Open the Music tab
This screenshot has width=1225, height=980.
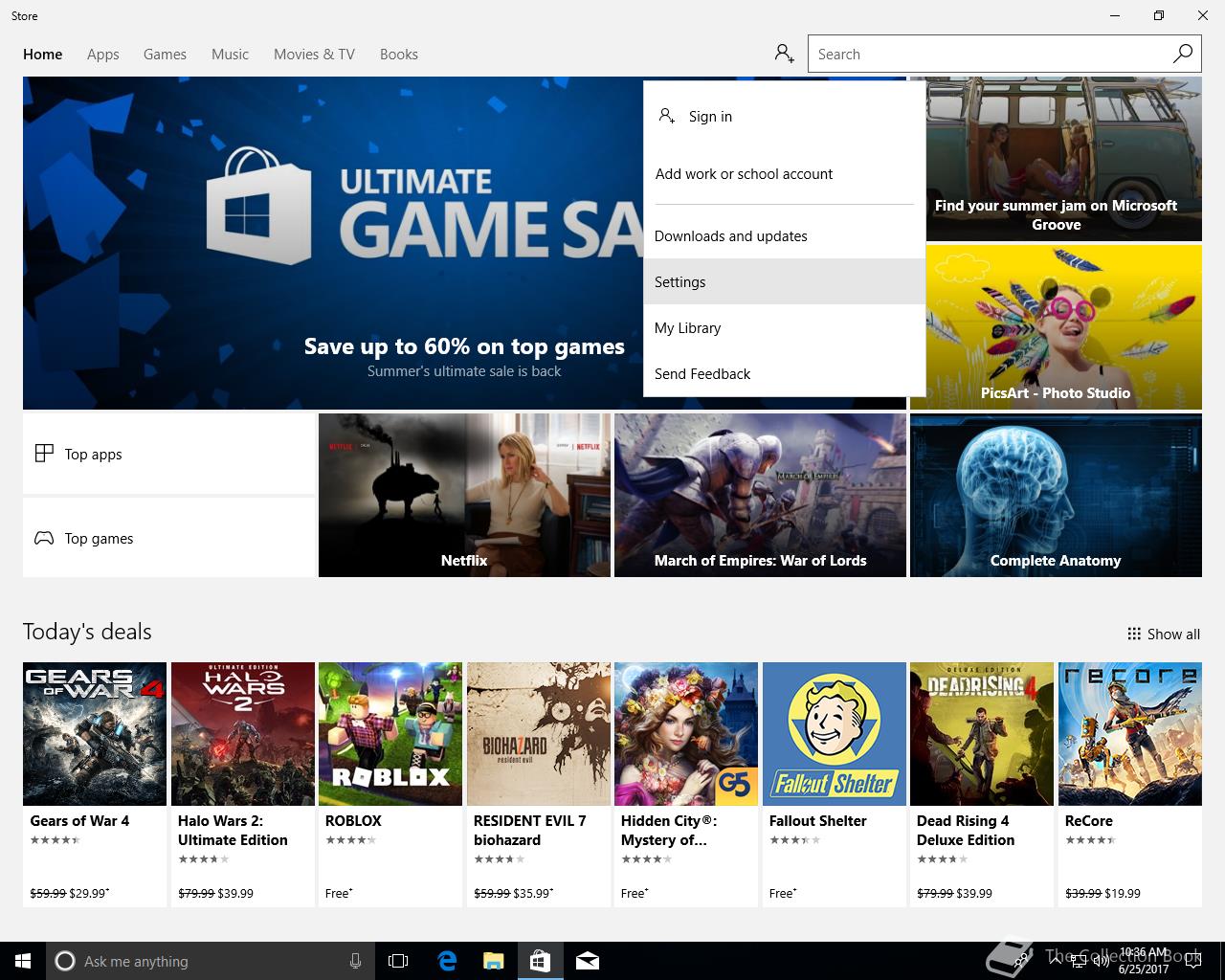point(230,55)
